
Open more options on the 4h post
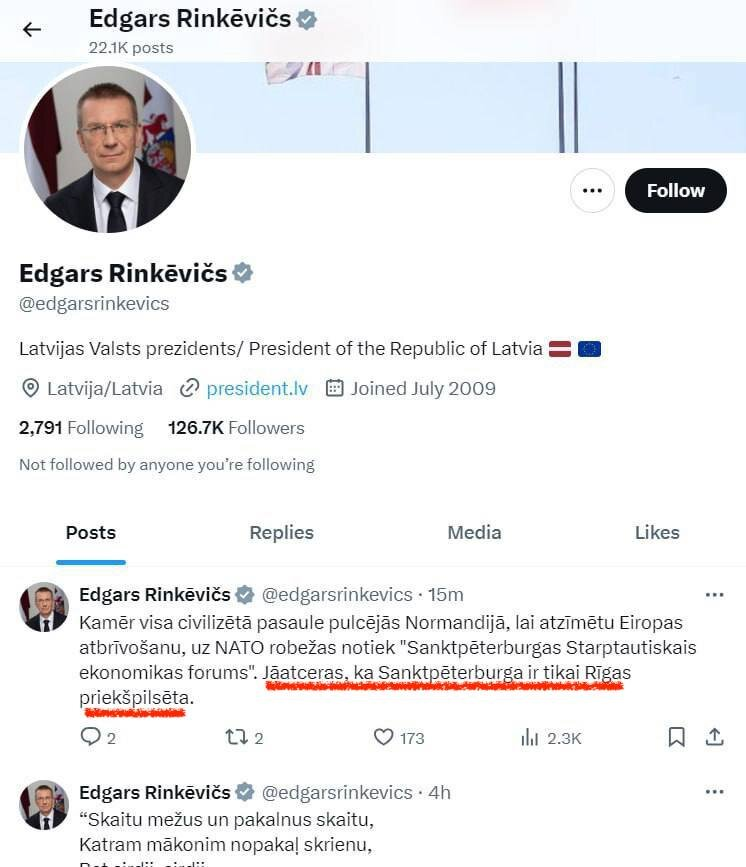click(714, 792)
